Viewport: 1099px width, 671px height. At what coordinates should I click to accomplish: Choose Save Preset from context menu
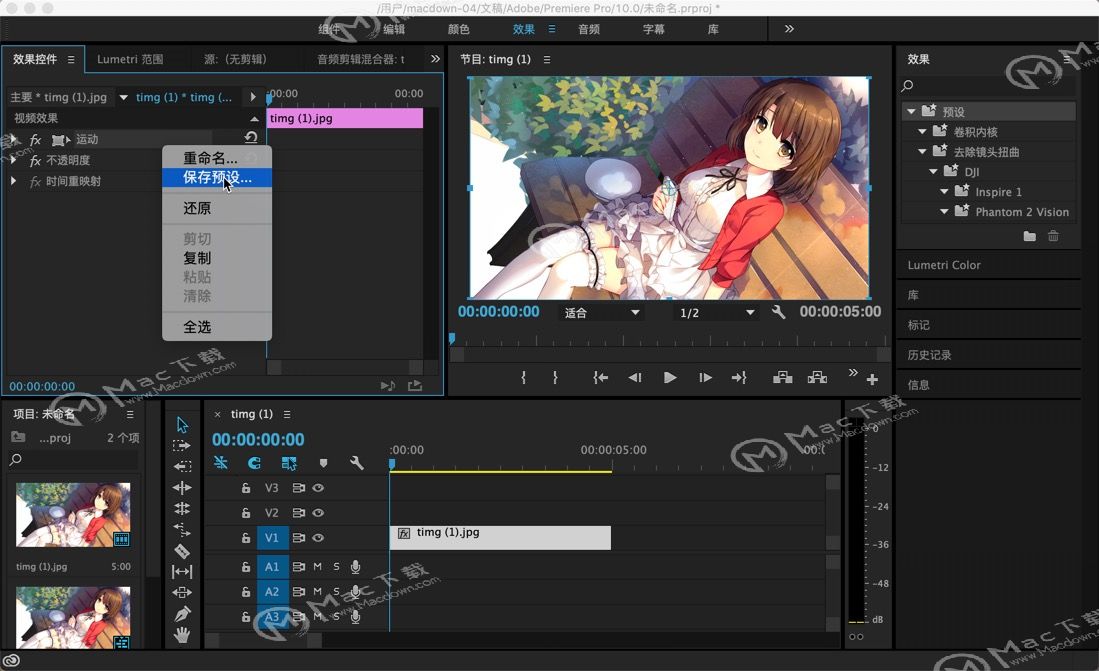(x=217, y=177)
